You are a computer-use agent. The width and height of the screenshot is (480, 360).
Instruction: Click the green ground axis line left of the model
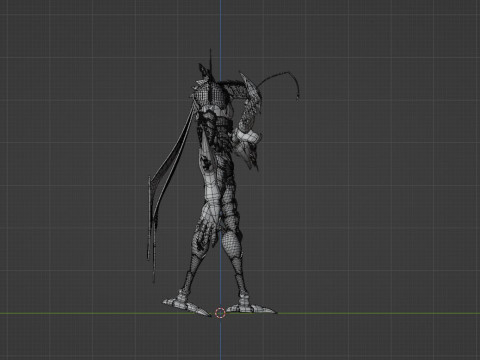pyautogui.click(x=80, y=313)
